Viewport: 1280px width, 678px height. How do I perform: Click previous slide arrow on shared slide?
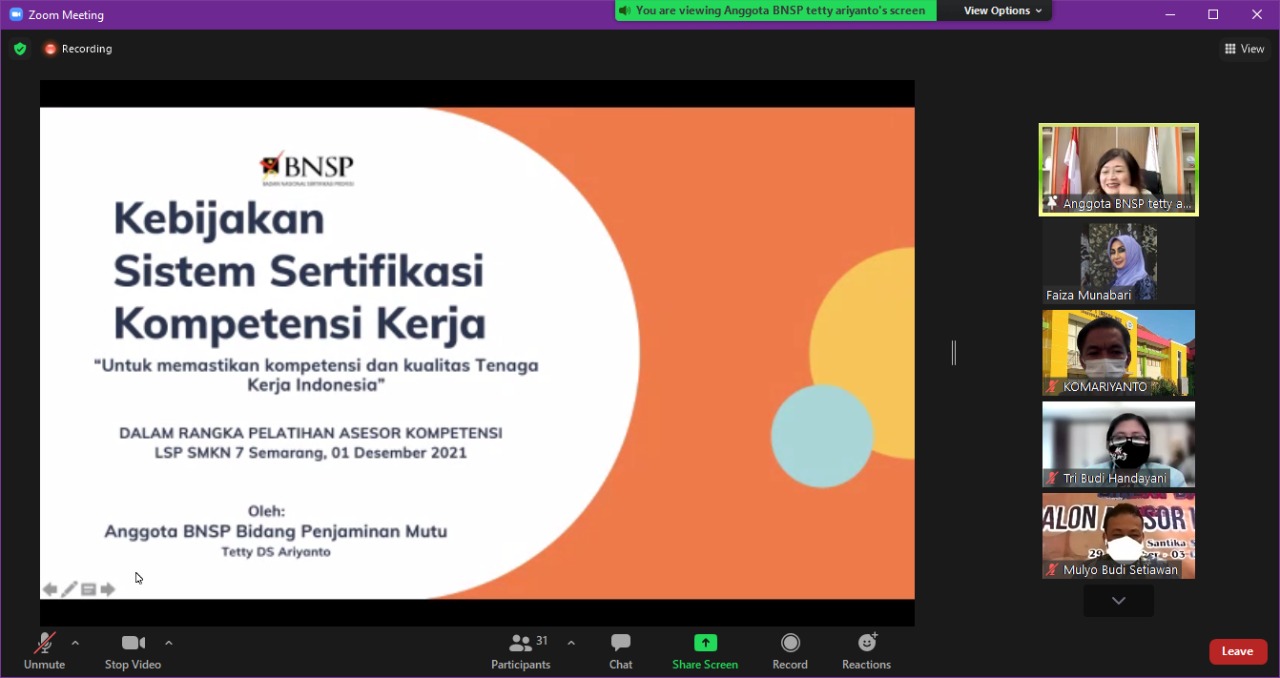click(50, 590)
